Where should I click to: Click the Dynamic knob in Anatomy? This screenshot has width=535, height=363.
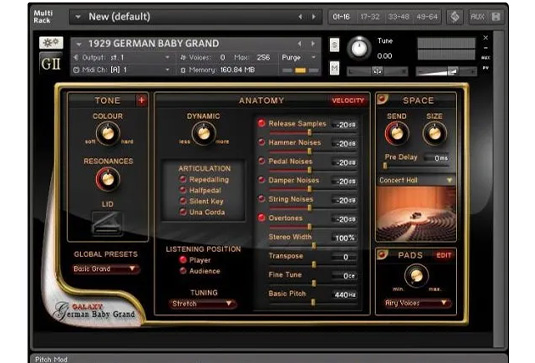[x=204, y=133]
